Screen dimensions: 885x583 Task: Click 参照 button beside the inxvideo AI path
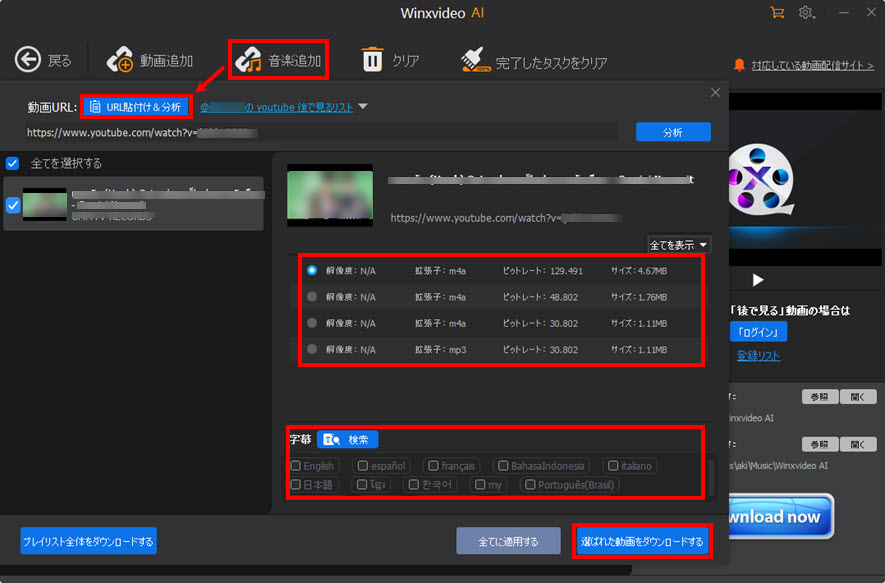tap(820, 397)
